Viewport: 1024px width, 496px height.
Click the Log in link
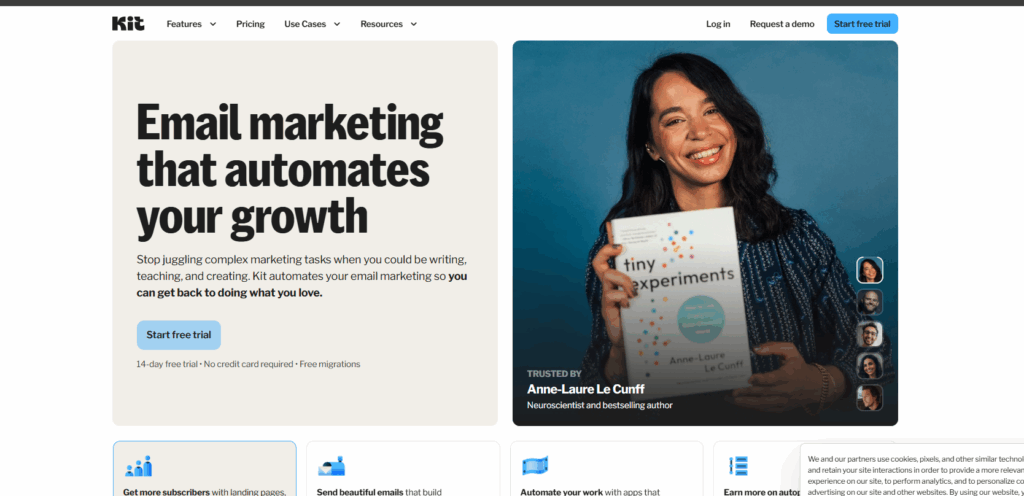point(718,24)
